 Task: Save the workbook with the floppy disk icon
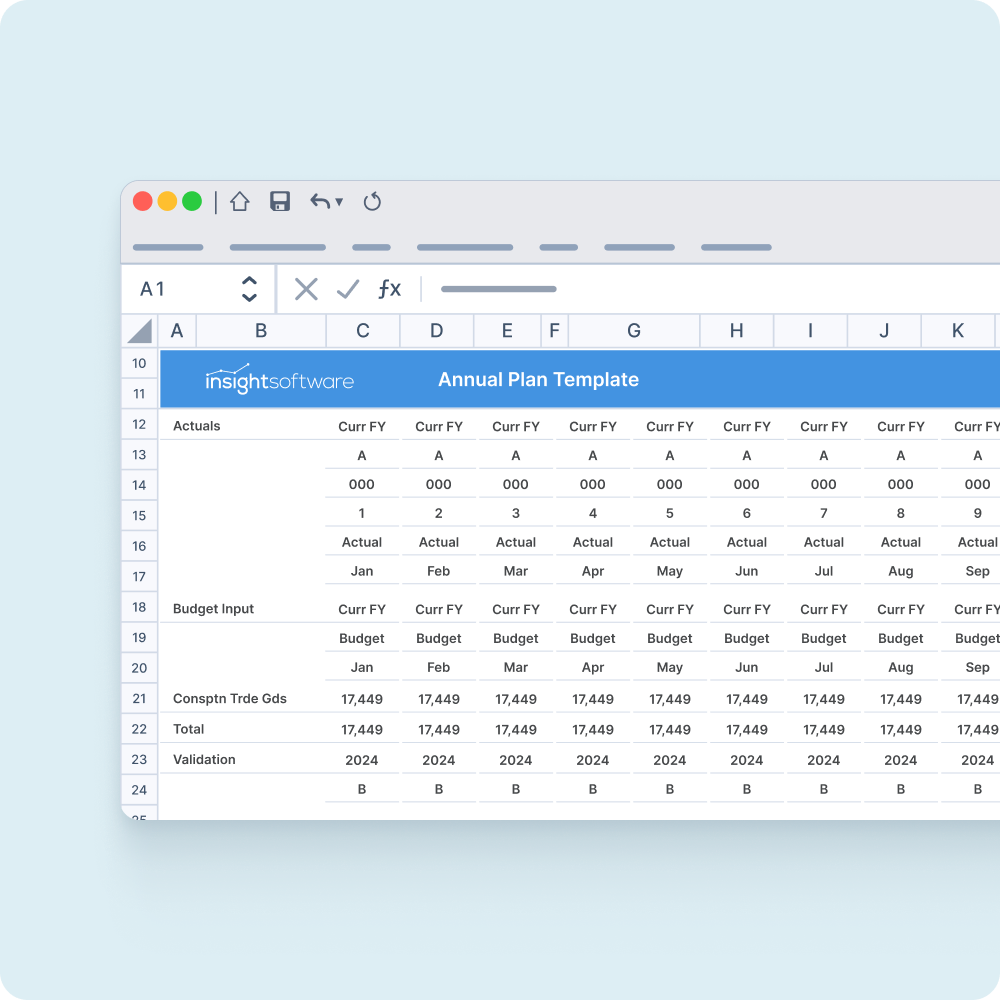279,201
